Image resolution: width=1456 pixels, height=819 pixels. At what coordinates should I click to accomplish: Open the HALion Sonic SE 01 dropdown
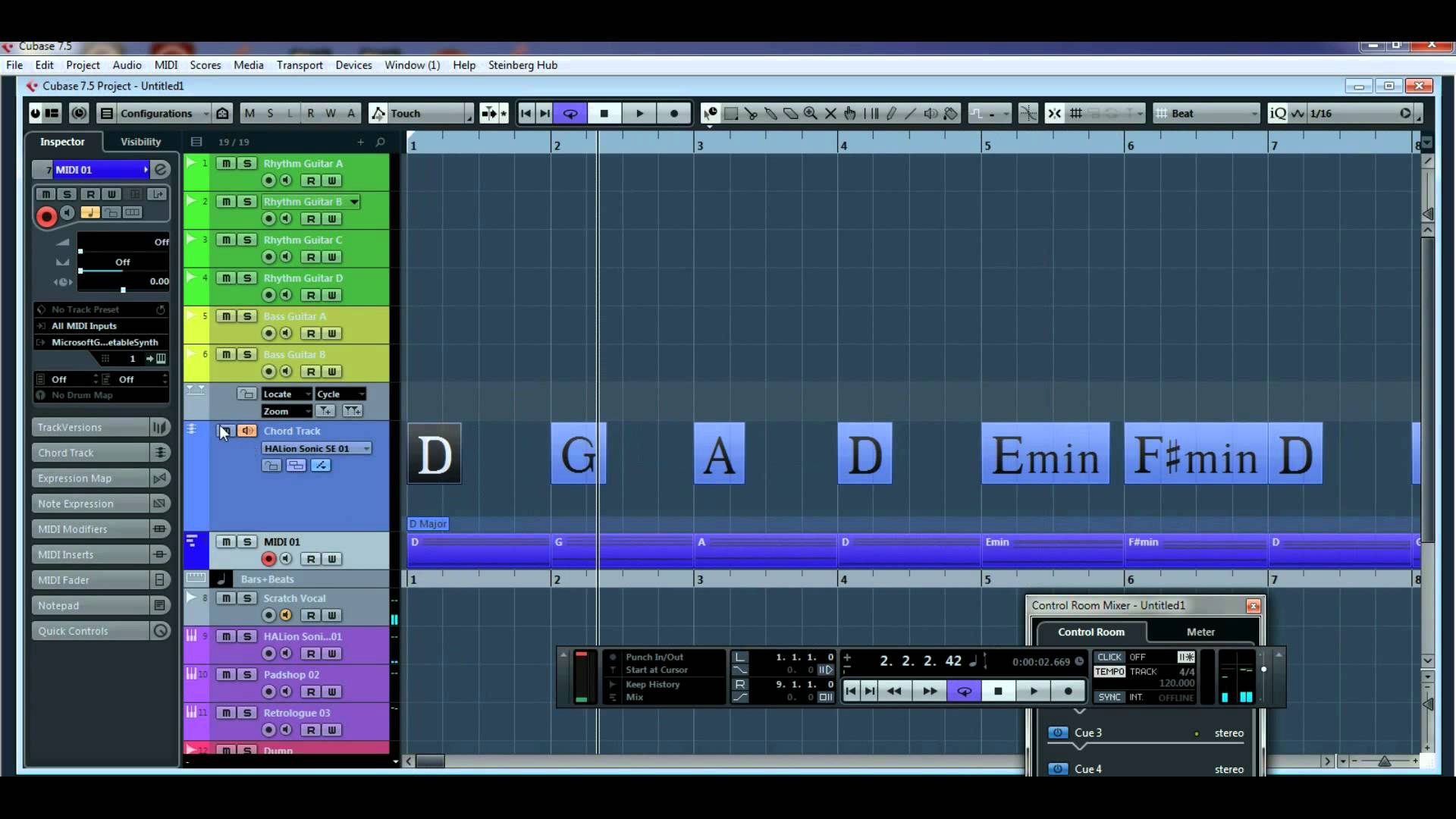pyautogui.click(x=316, y=449)
